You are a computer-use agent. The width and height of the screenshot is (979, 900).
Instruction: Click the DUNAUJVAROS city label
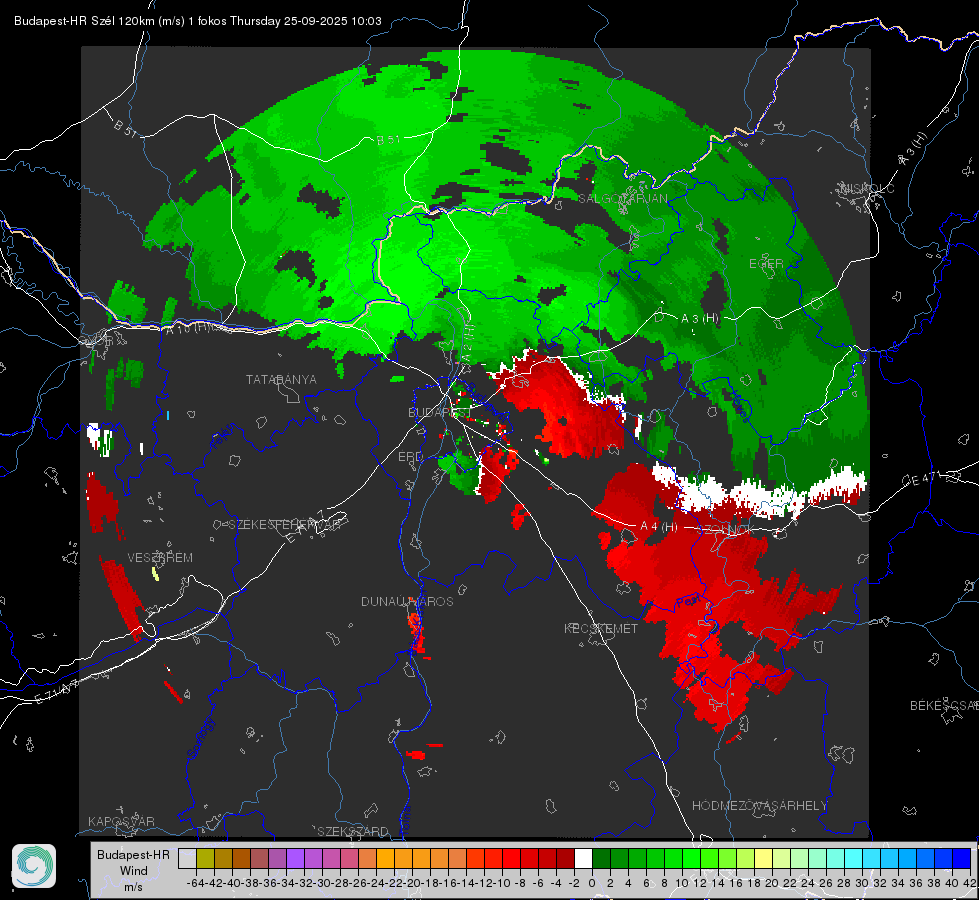pyautogui.click(x=407, y=601)
